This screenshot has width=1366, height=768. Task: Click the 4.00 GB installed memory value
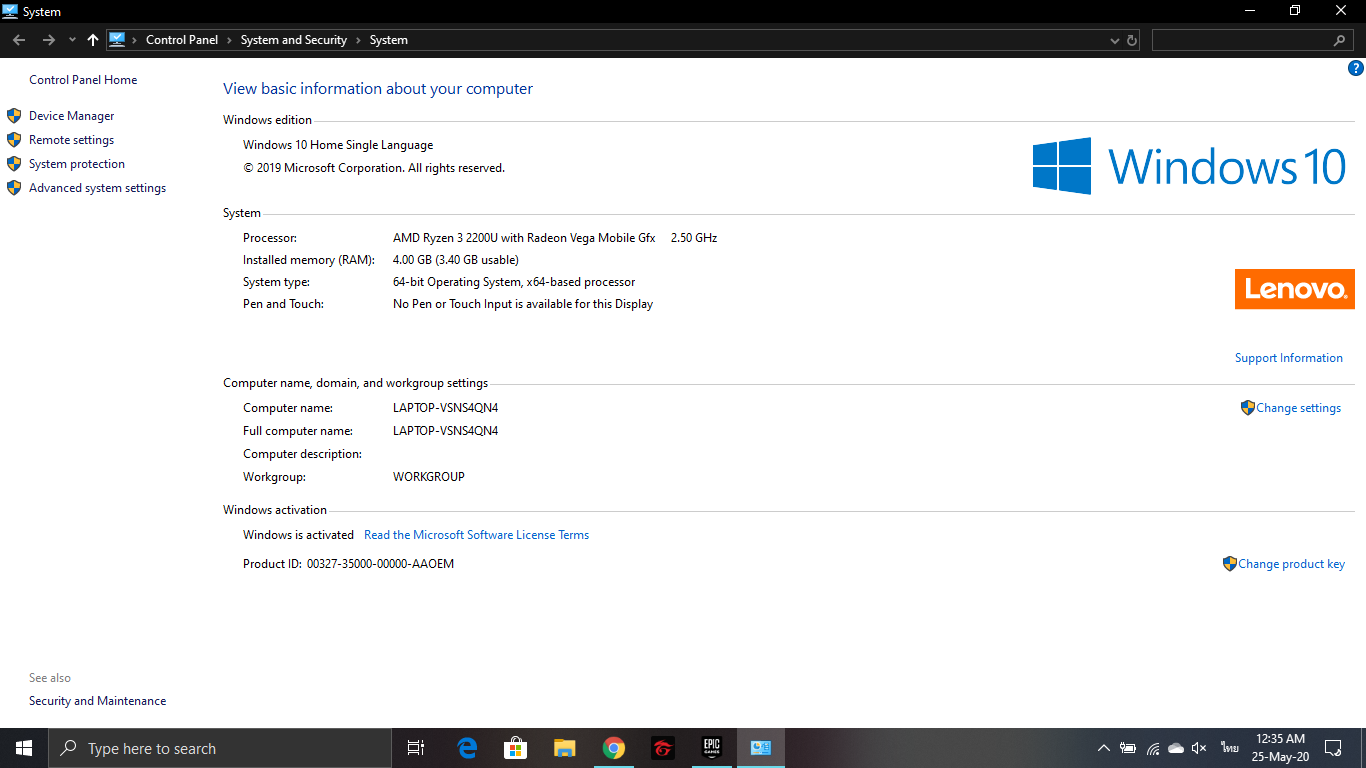coord(456,260)
